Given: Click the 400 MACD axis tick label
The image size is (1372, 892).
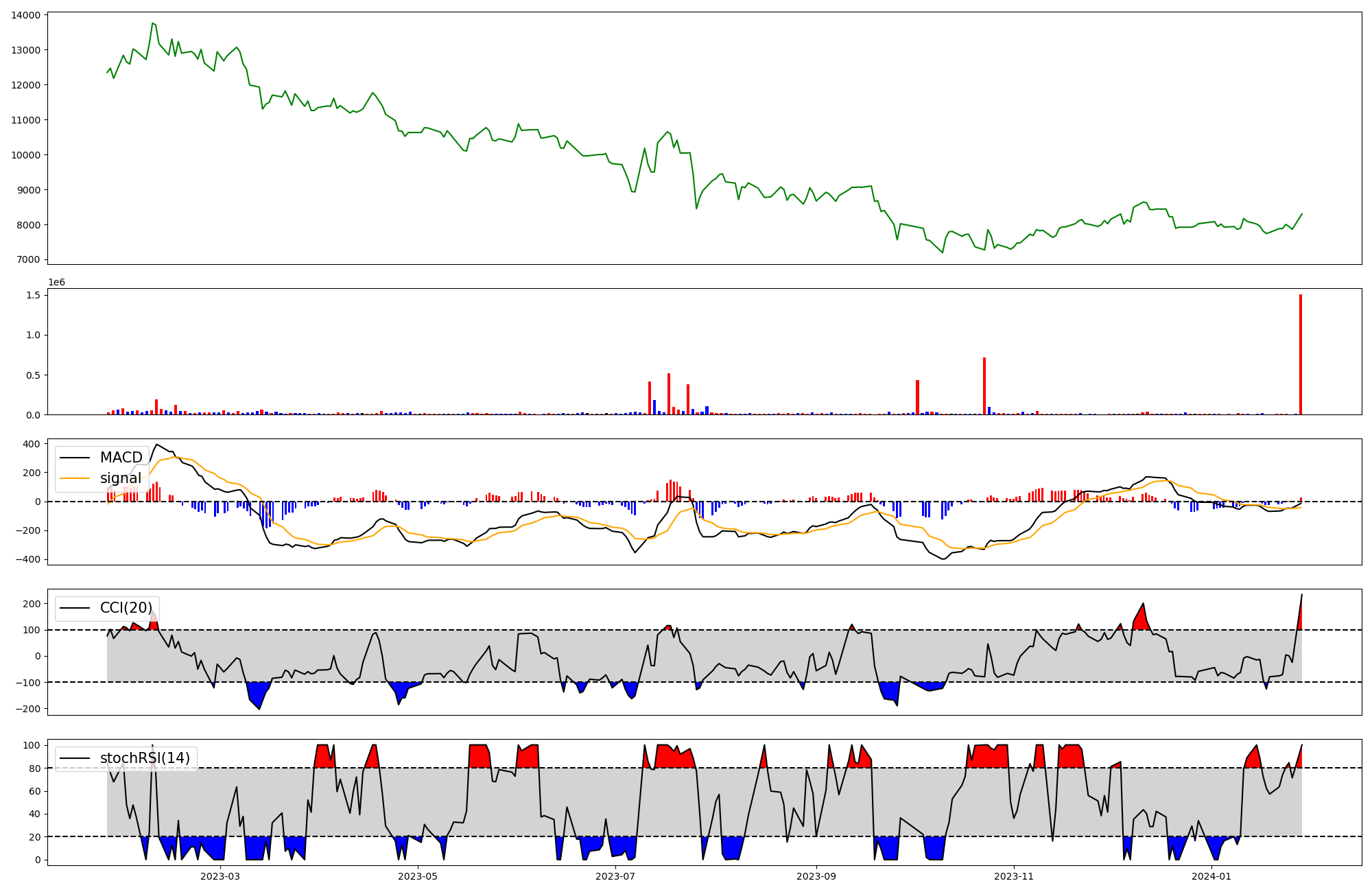Looking at the screenshot, I should coord(32,444).
